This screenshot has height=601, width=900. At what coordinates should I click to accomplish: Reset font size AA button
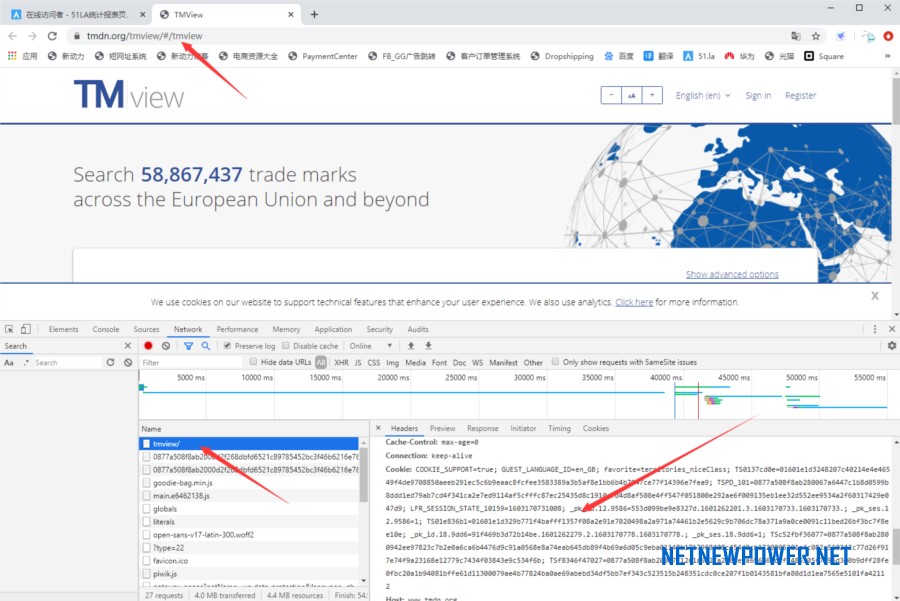pos(631,95)
